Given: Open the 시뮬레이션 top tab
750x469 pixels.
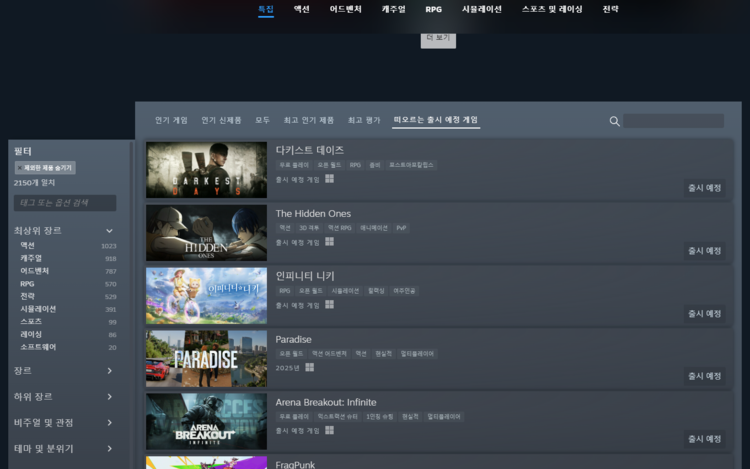Looking at the screenshot, I should click(481, 9).
